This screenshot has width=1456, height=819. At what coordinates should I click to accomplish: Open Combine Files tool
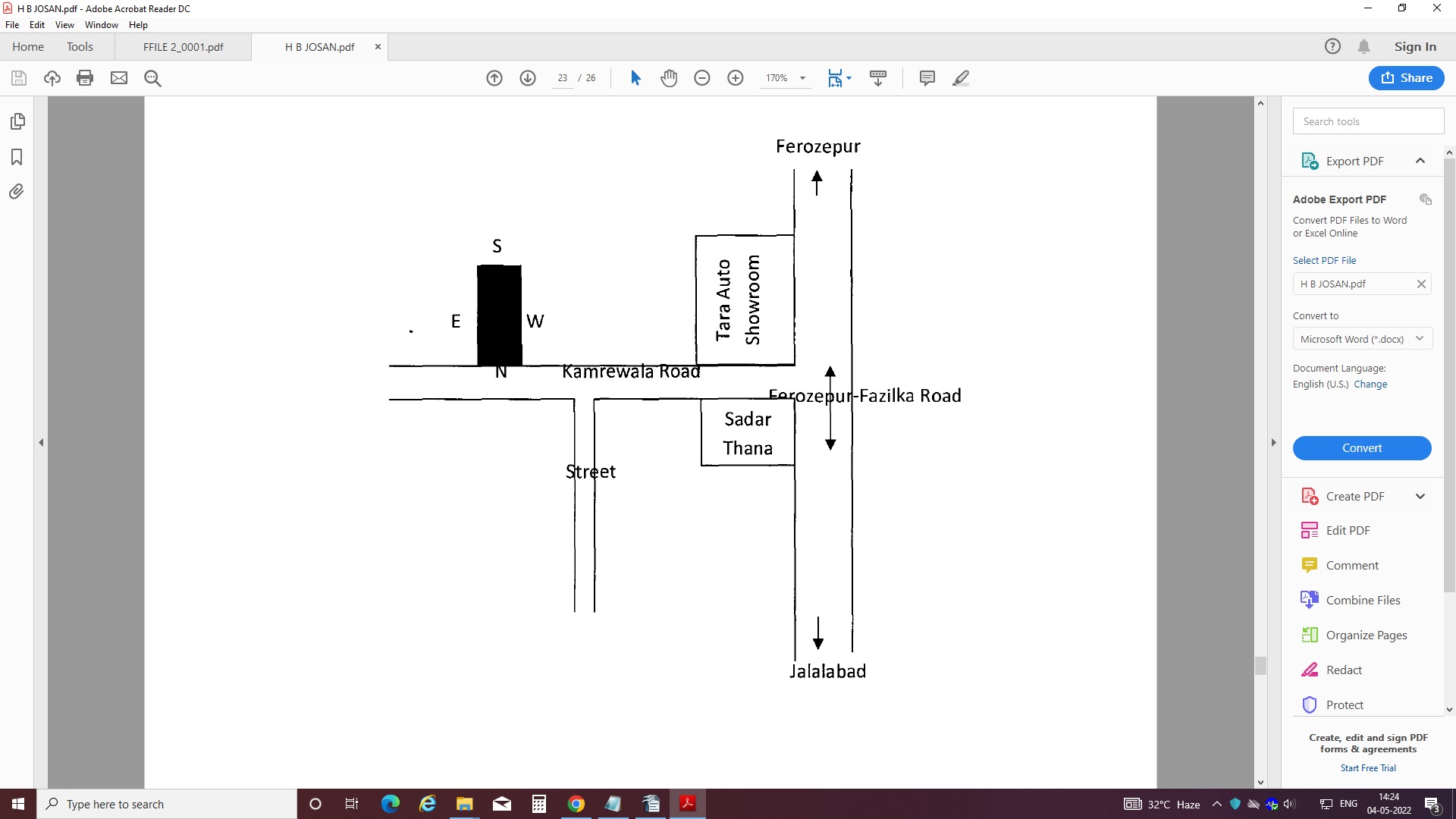(x=1362, y=601)
